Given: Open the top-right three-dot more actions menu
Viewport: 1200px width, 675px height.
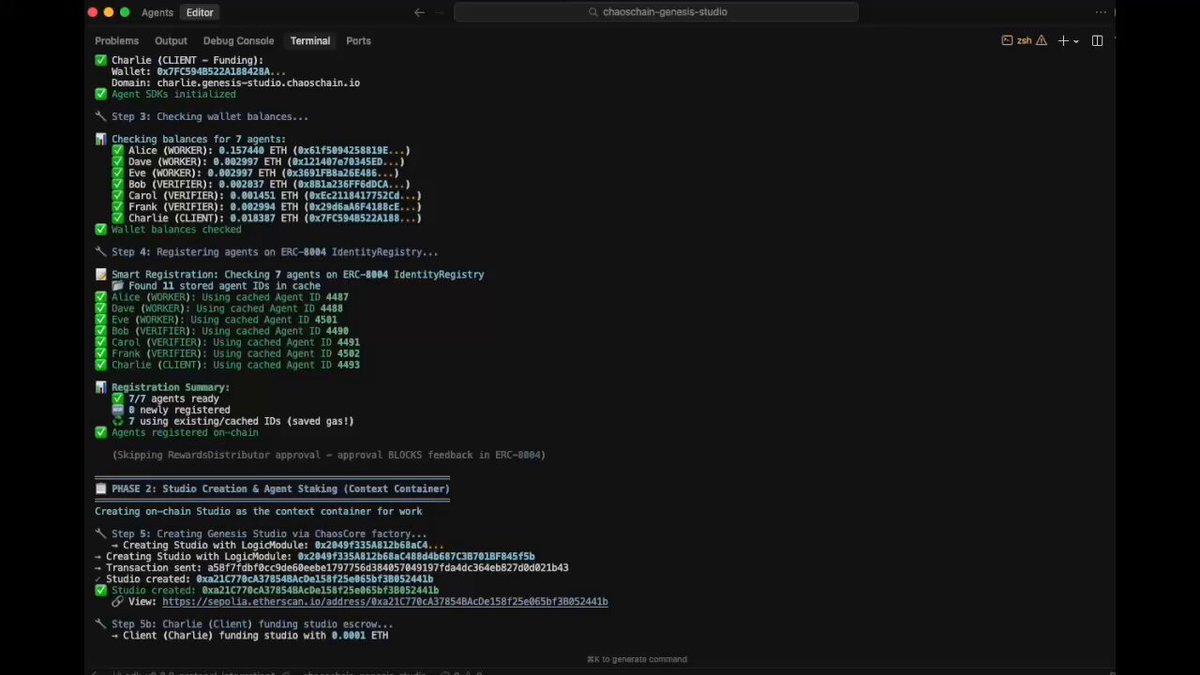Looking at the screenshot, I should (x=1101, y=12).
